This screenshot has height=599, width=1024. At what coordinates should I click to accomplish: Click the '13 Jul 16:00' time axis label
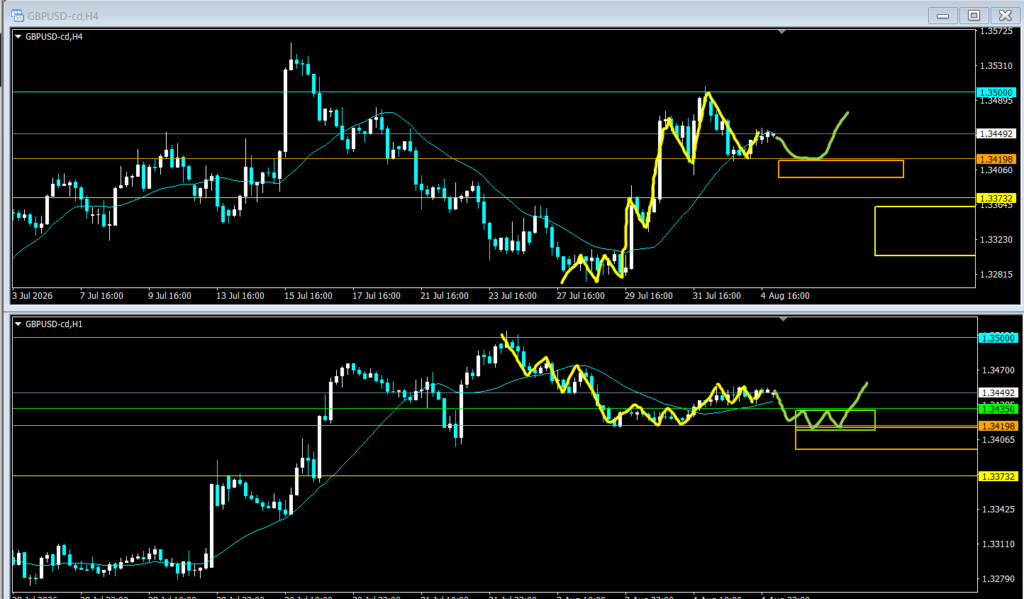[240, 296]
